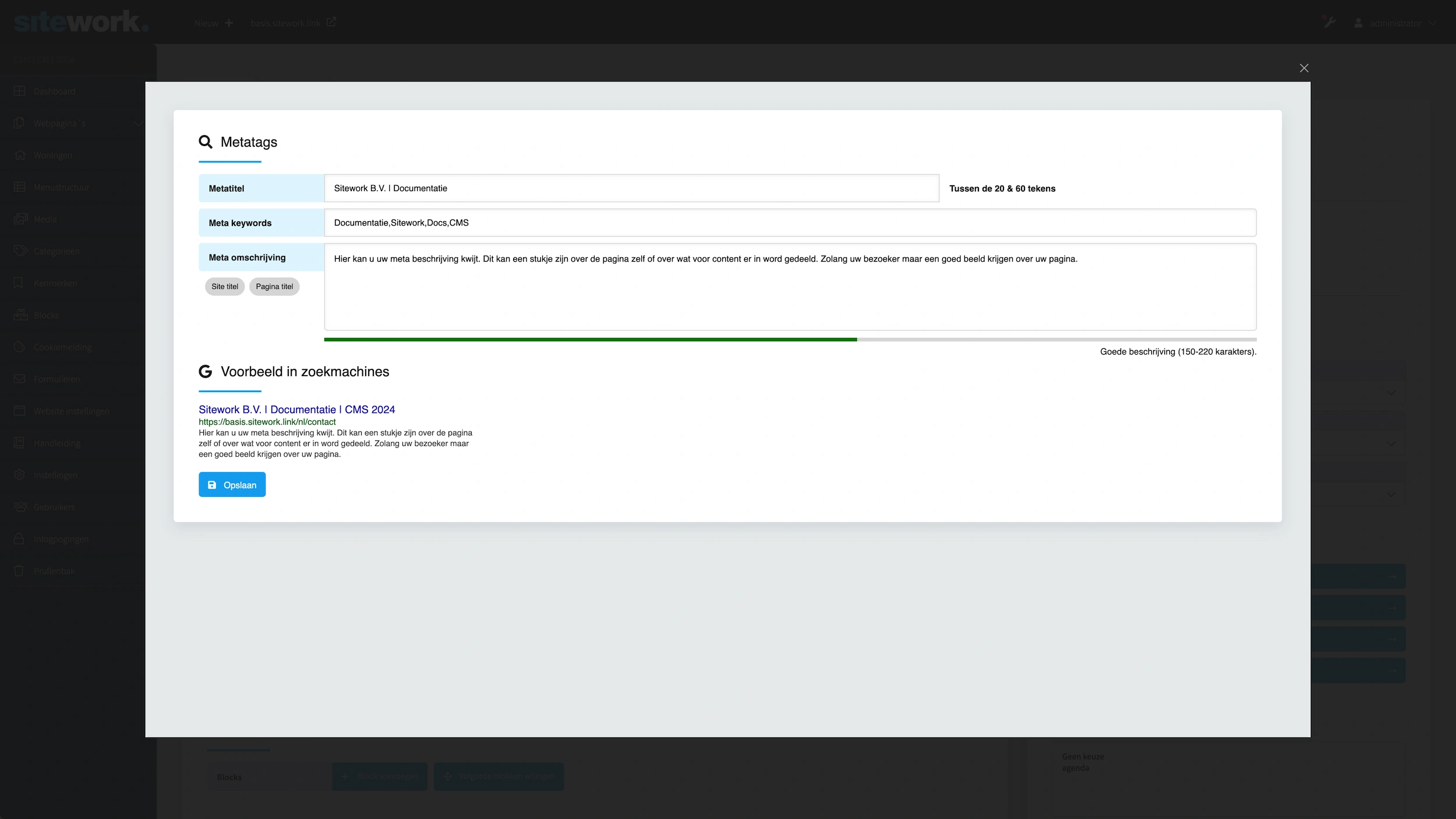Image resolution: width=1456 pixels, height=819 pixels.
Task: Click the basis.sitework.link preview URL
Action: [x=267, y=422]
